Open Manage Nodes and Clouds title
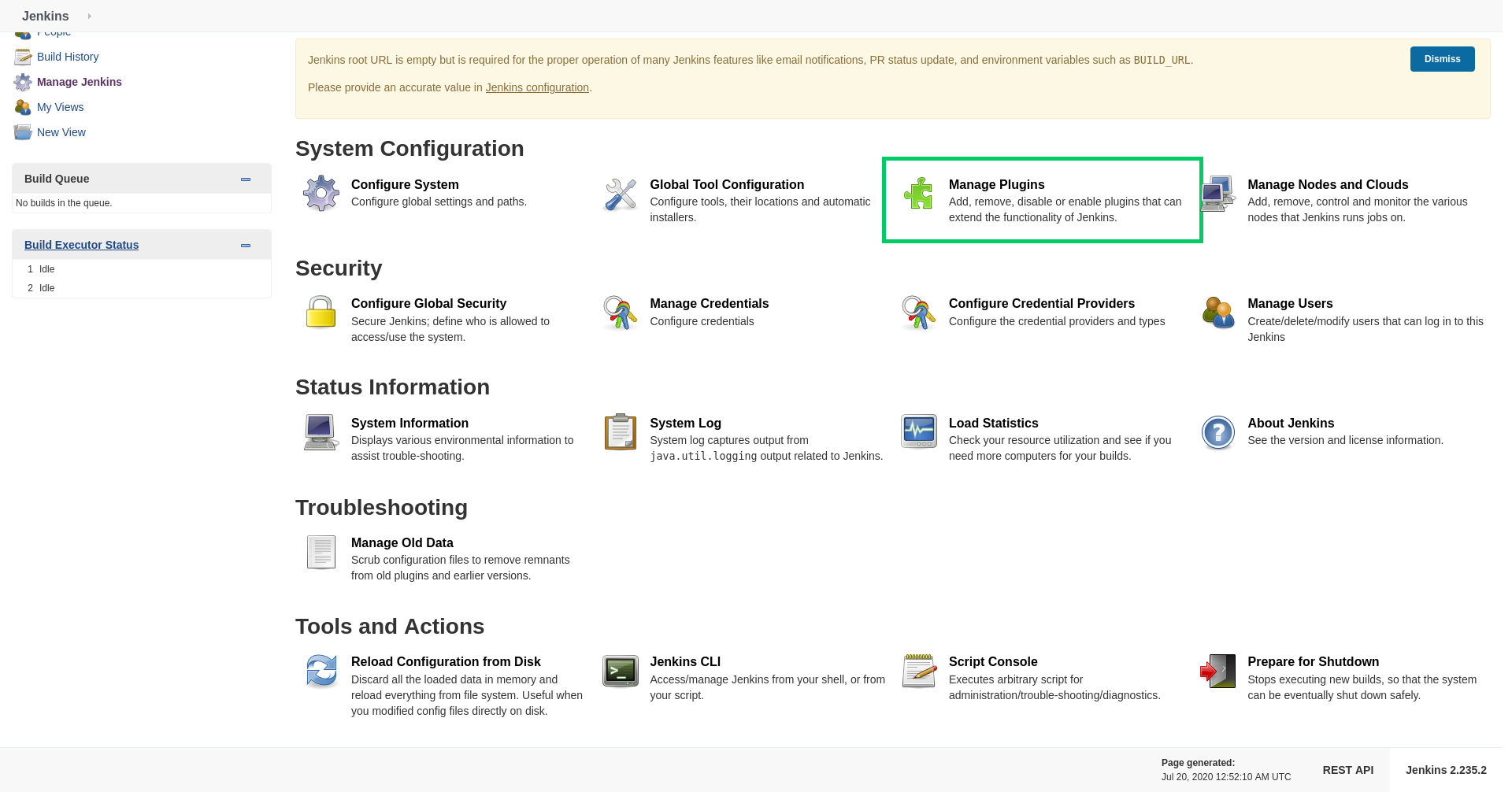 coord(1328,184)
